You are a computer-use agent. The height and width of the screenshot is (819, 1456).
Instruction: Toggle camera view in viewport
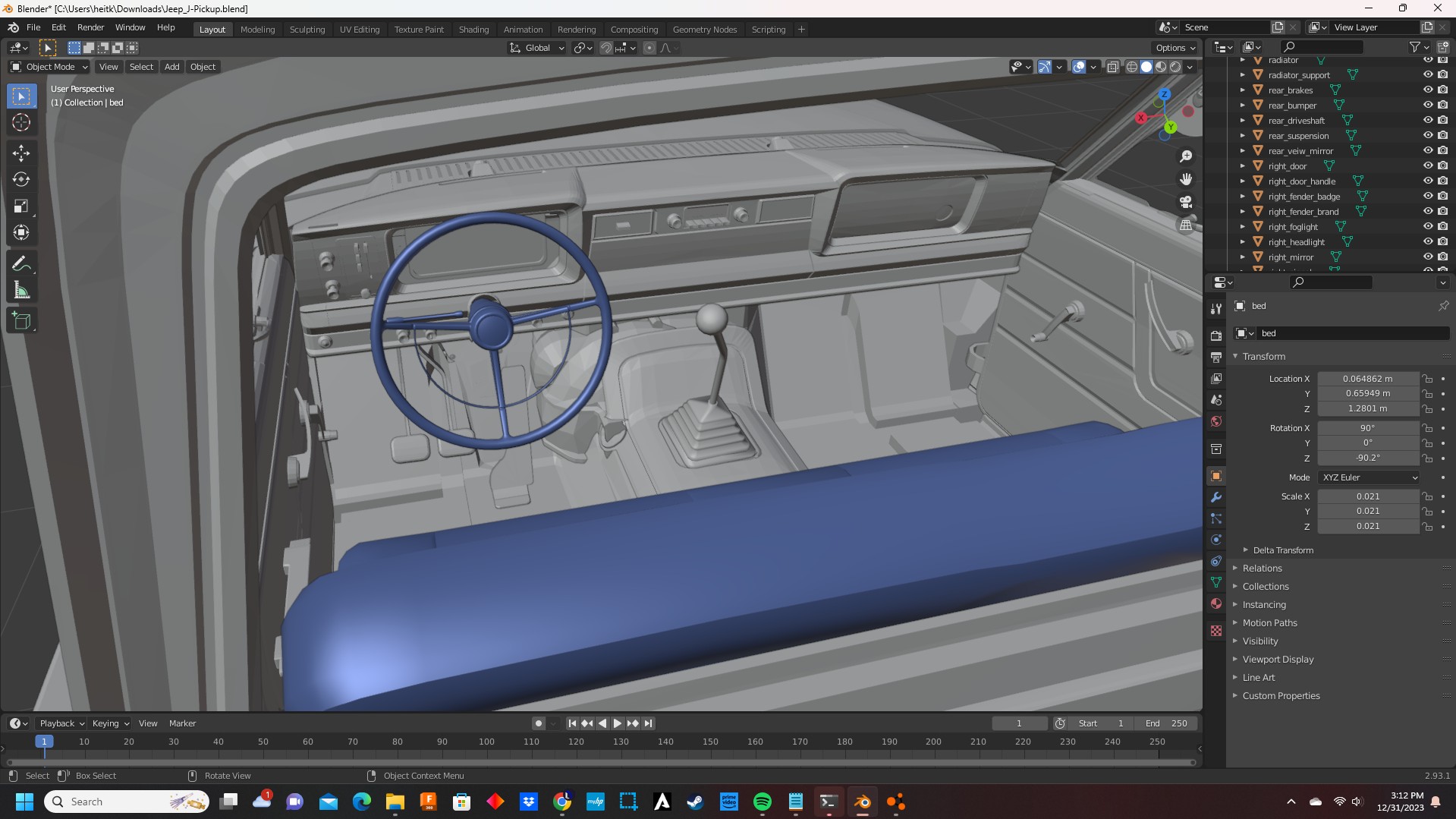pyautogui.click(x=1185, y=203)
